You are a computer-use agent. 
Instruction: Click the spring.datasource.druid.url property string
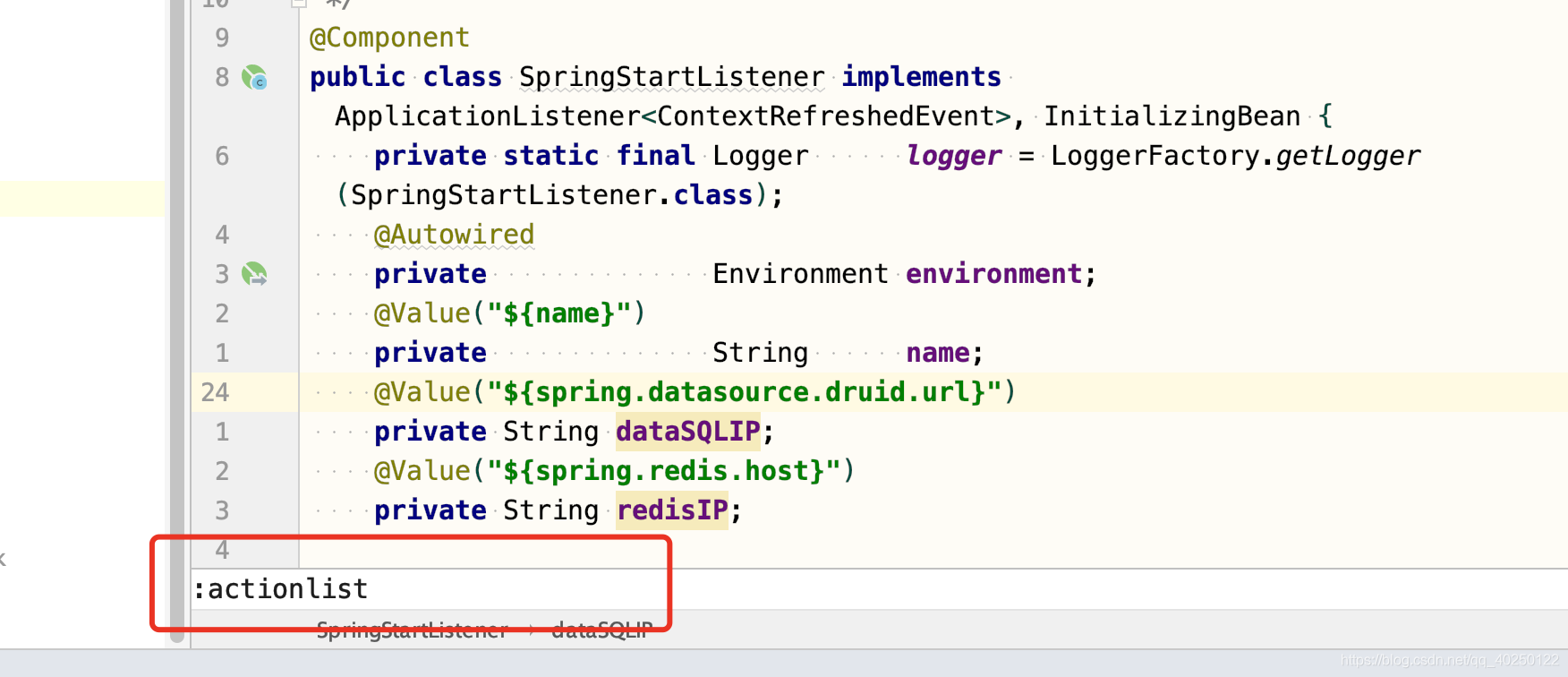click(x=744, y=392)
